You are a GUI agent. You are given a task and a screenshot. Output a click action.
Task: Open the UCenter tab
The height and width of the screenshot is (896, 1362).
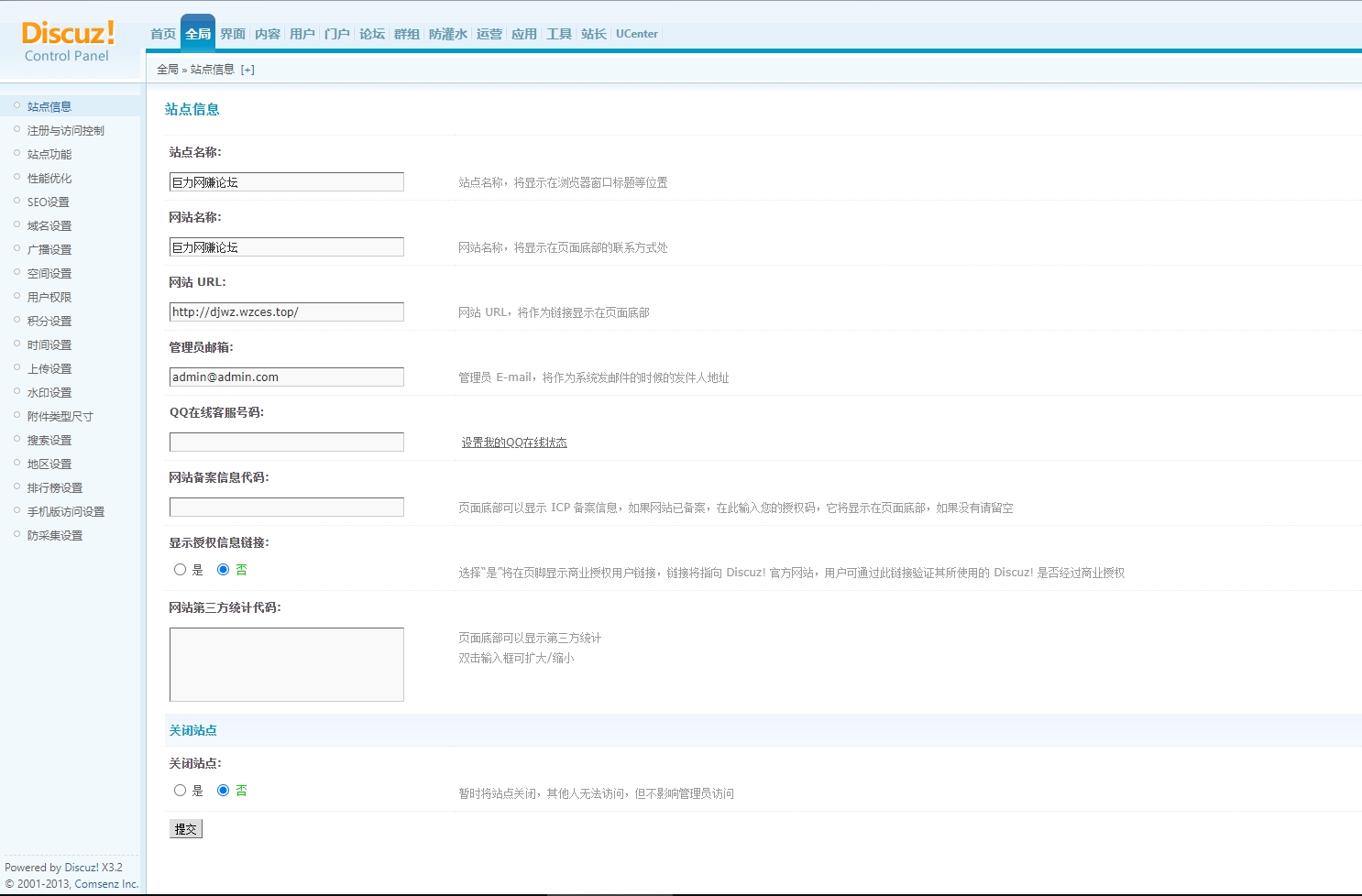tap(636, 34)
